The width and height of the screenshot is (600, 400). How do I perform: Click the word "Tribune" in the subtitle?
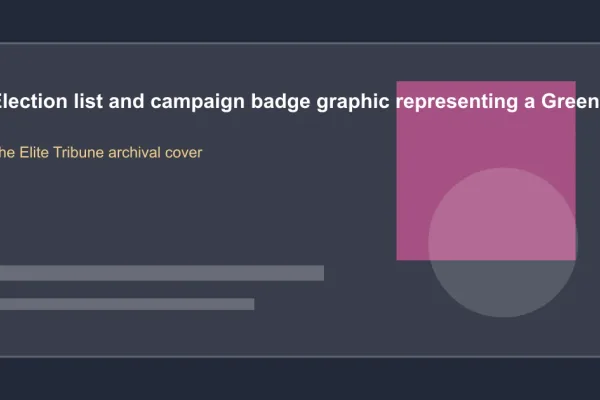pyautogui.click(x=78, y=152)
